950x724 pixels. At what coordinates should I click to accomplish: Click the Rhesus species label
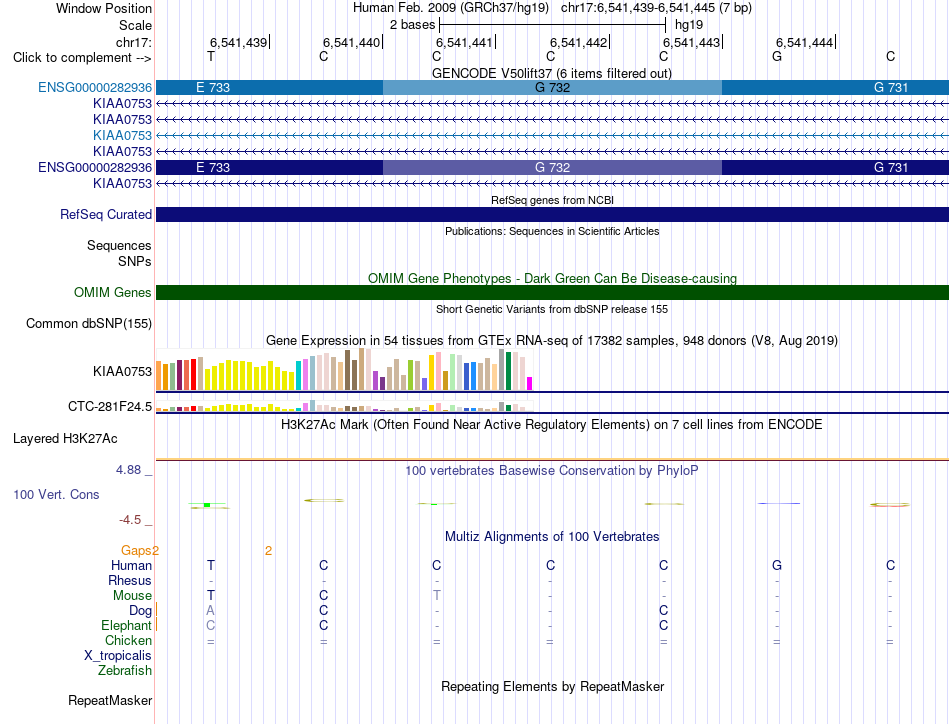(x=130, y=580)
